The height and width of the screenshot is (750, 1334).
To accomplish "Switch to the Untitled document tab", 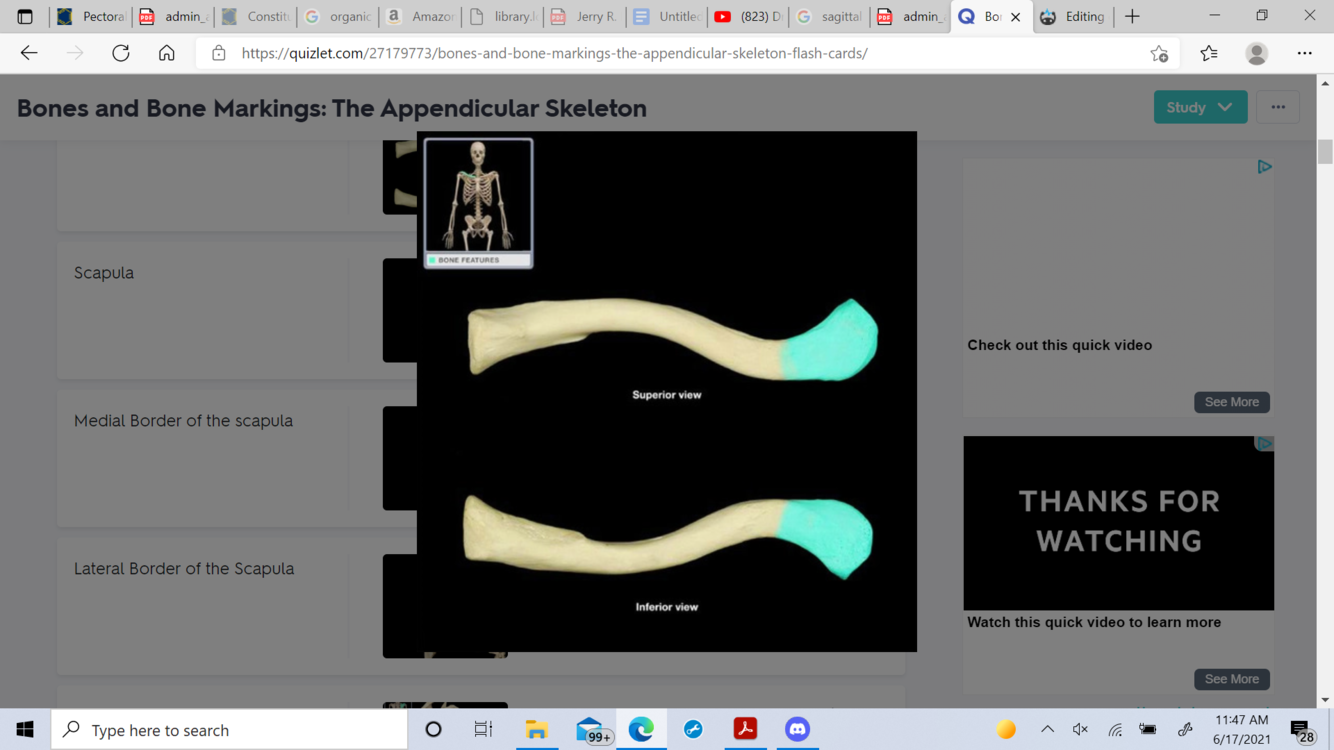I will click(x=667, y=16).
